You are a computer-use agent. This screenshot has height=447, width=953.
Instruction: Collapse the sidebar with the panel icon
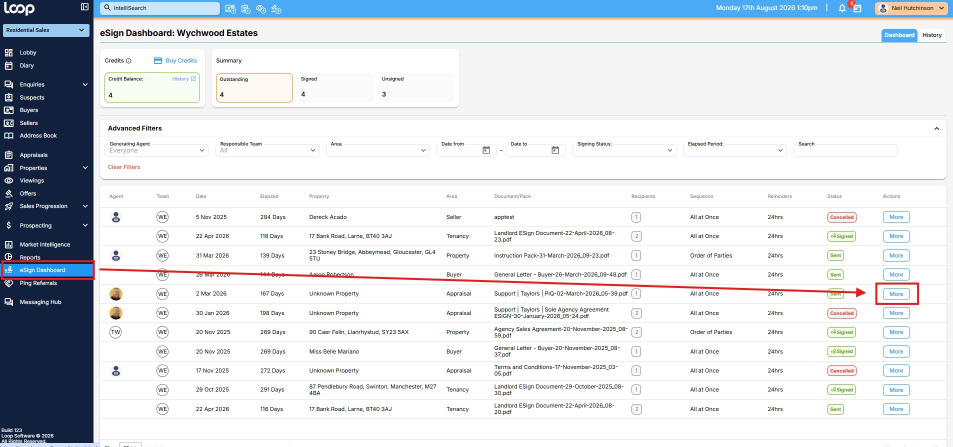[84, 7]
